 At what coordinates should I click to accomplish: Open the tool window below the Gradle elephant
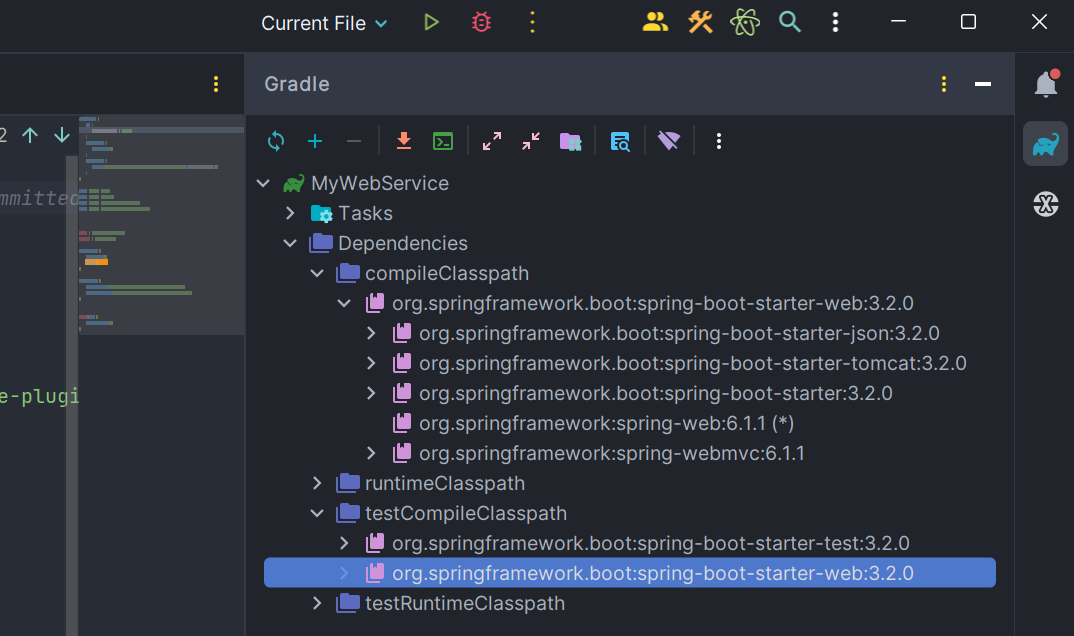click(x=1045, y=203)
